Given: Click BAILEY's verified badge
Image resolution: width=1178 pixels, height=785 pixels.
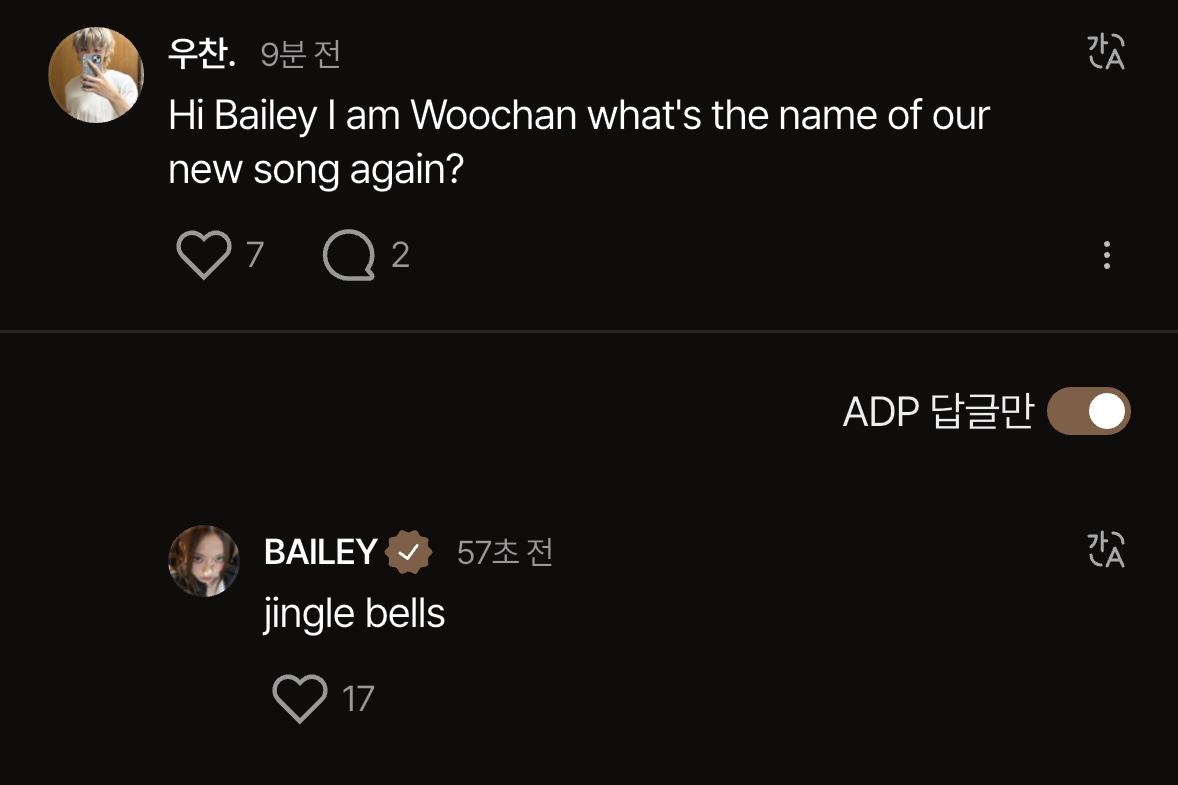Looking at the screenshot, I should tap(409, 552).
